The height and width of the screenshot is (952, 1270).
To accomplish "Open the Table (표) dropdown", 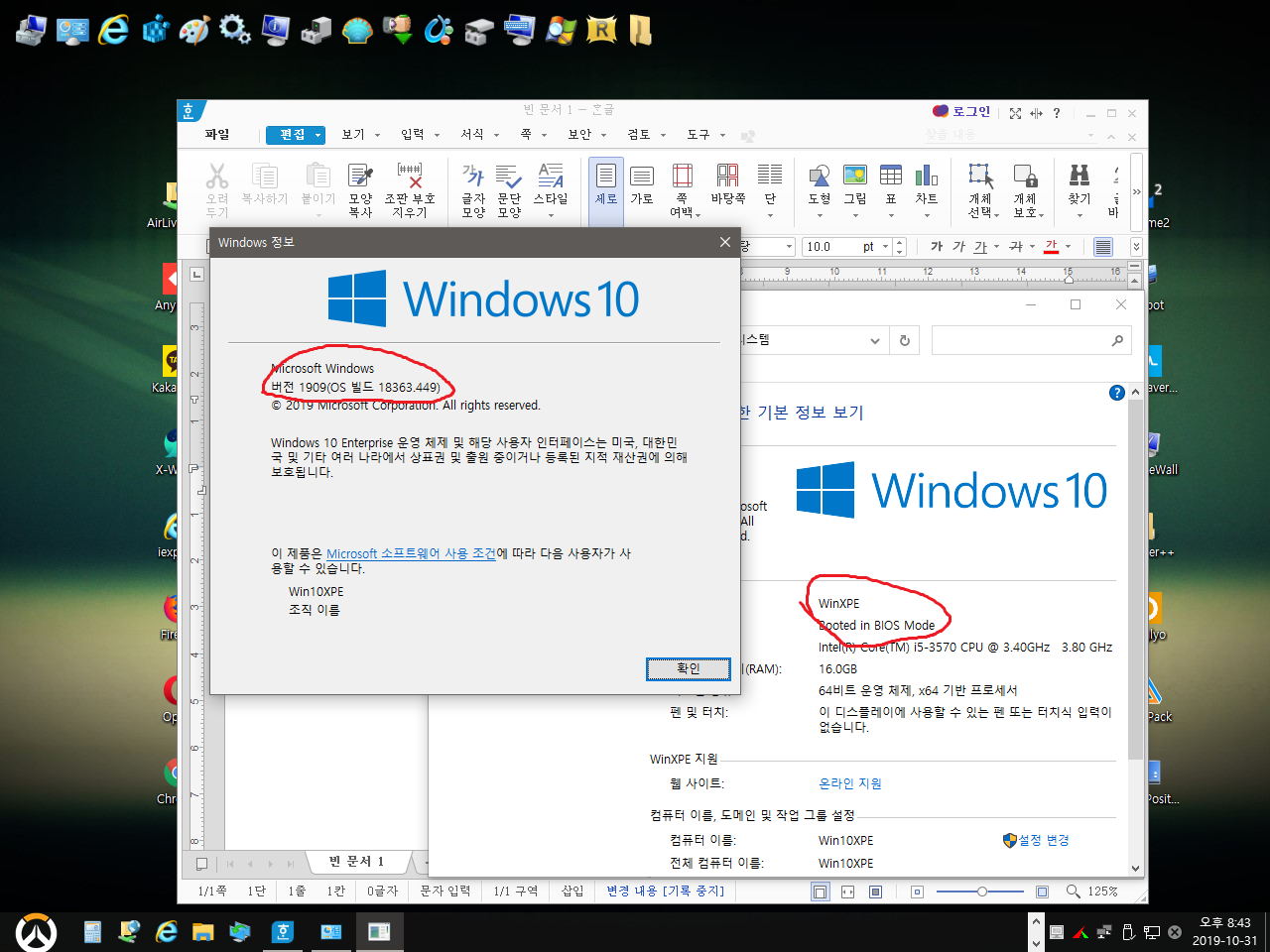I will (891, 215).
